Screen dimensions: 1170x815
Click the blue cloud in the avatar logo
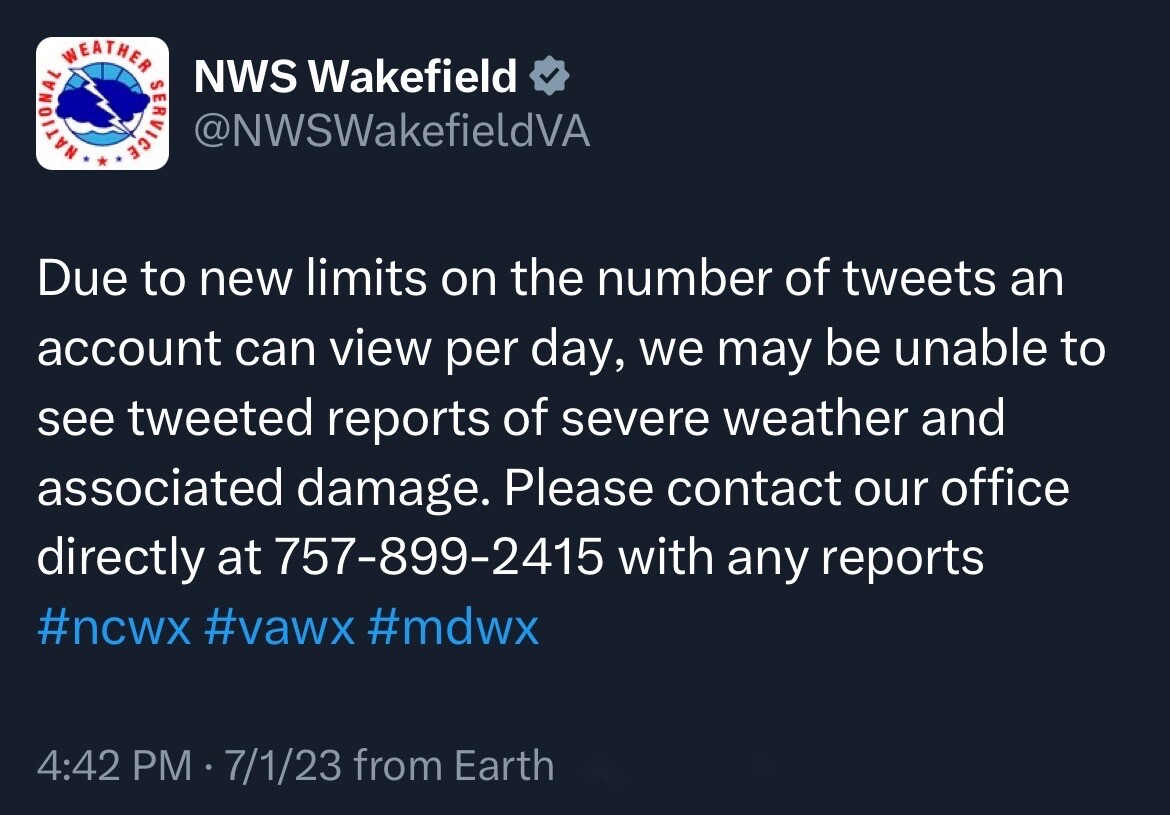tap(101, 107)
